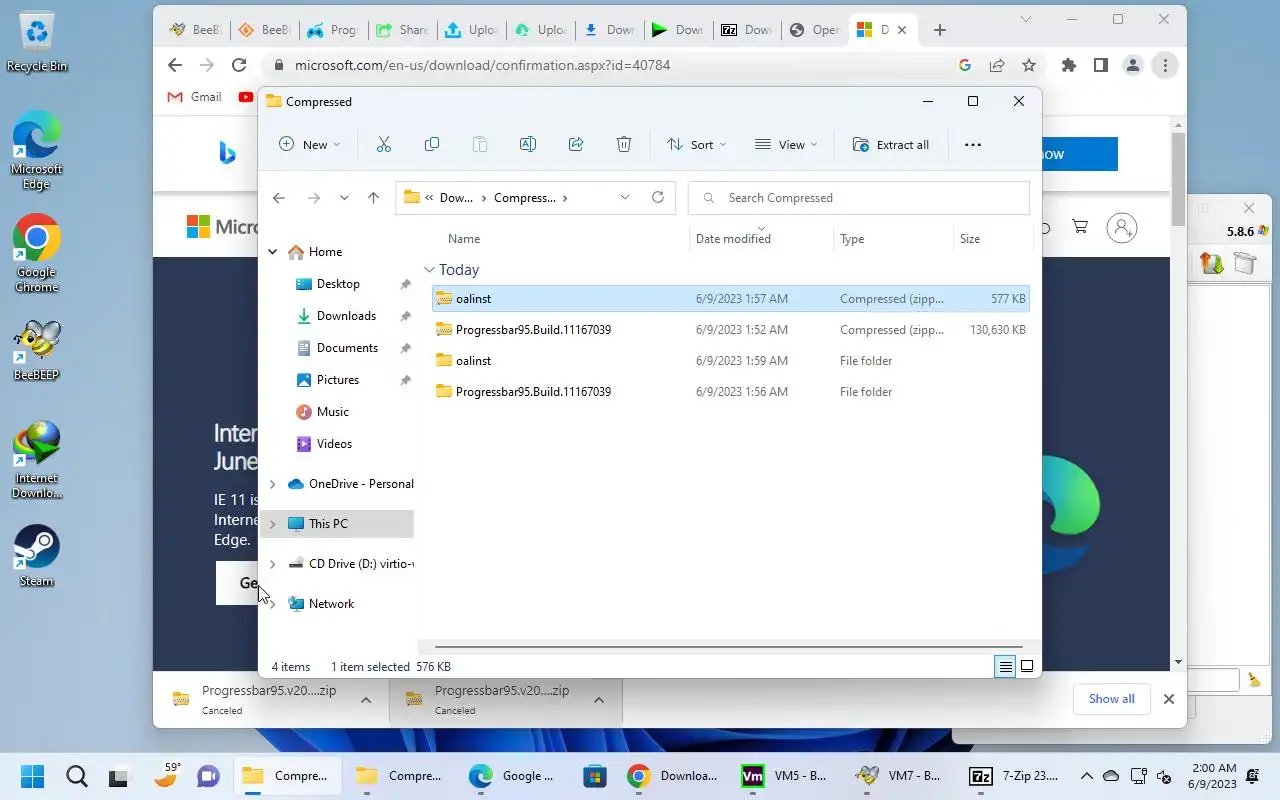Open Chrome three-dot menu
Image resolution: width=1280 pixels, height=800 pixels.
(x=1165, y=65)
